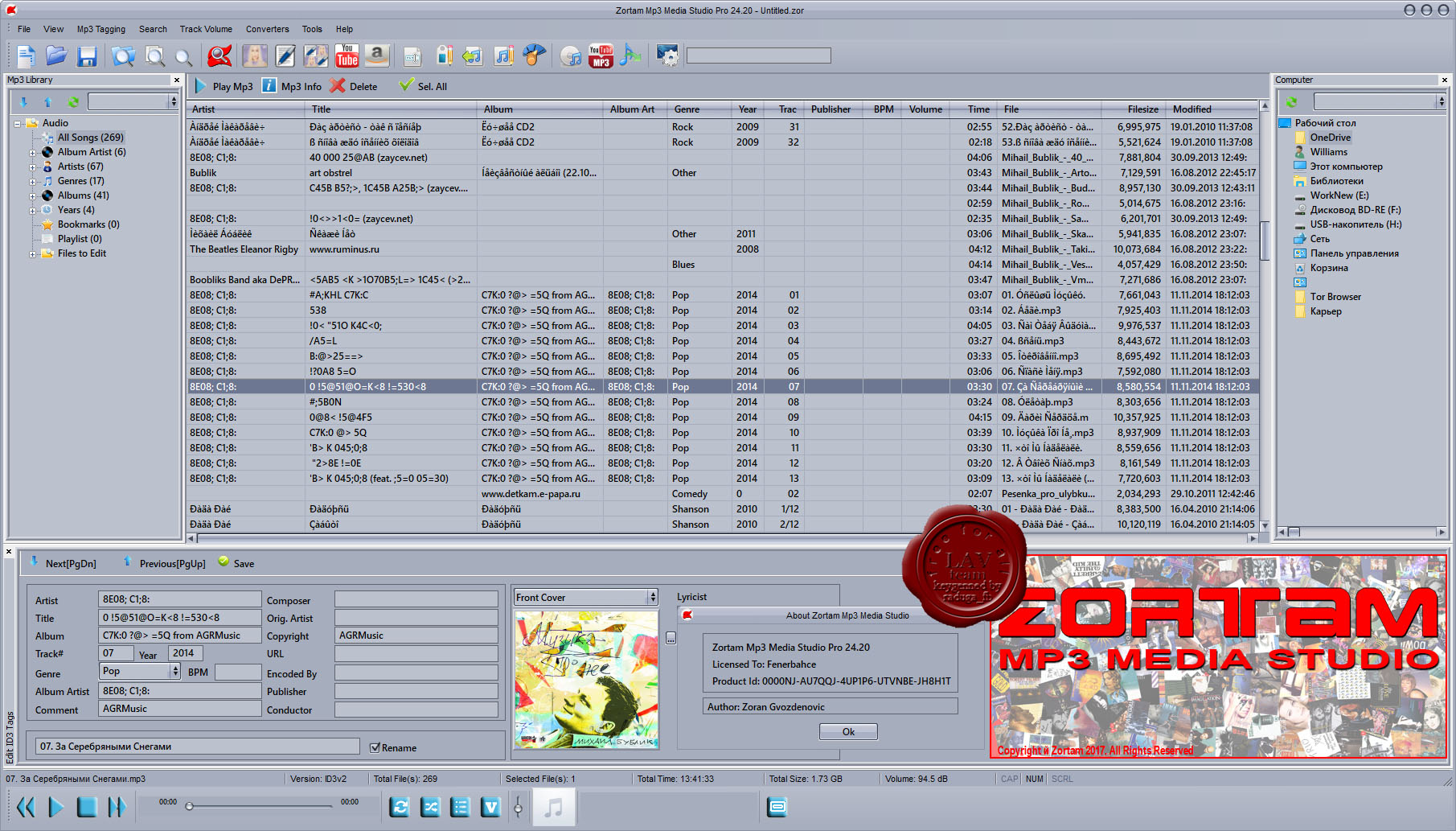Click the front cover album art thumbnail
The height and width of the screenshot is (831, 1456).
tap(586, 680)
